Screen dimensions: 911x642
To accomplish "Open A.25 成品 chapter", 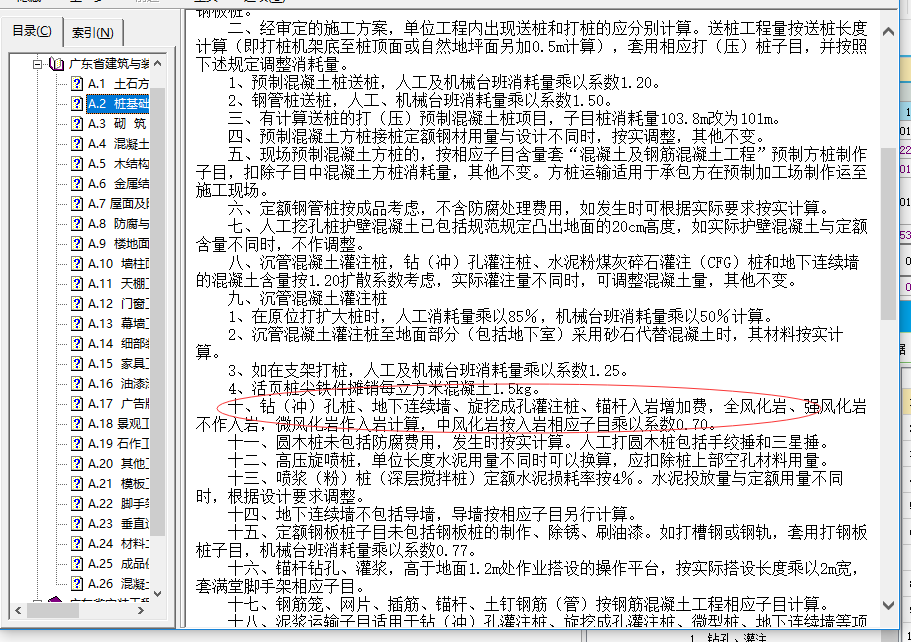I will (118, 564).
